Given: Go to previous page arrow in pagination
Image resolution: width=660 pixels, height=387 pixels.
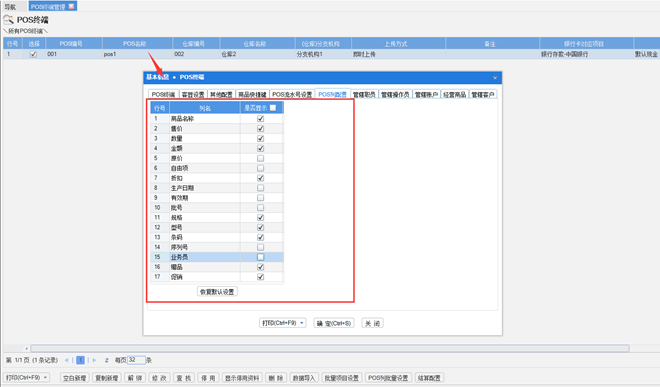Looking at the screenshot, I should (x=67, y=360).
